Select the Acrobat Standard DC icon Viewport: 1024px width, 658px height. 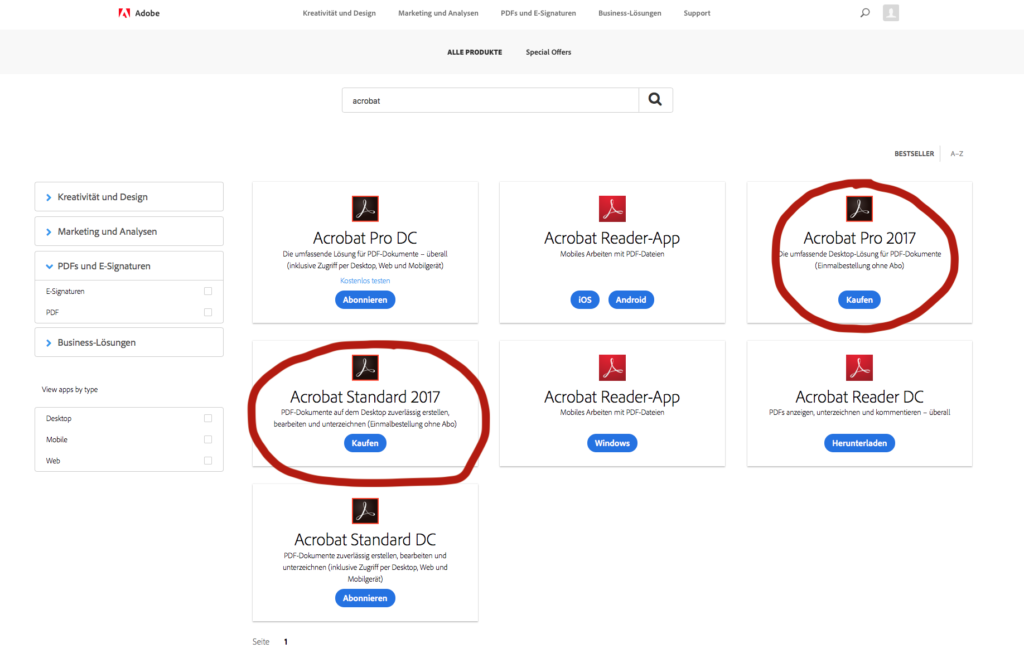pyautogui.click(x=365, y=511)
